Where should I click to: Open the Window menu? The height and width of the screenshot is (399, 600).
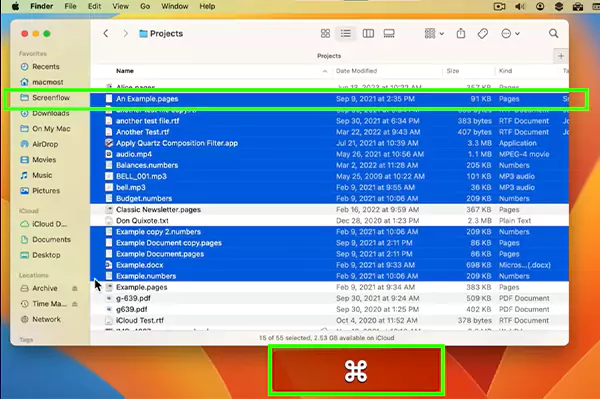(x=174, y=7)
